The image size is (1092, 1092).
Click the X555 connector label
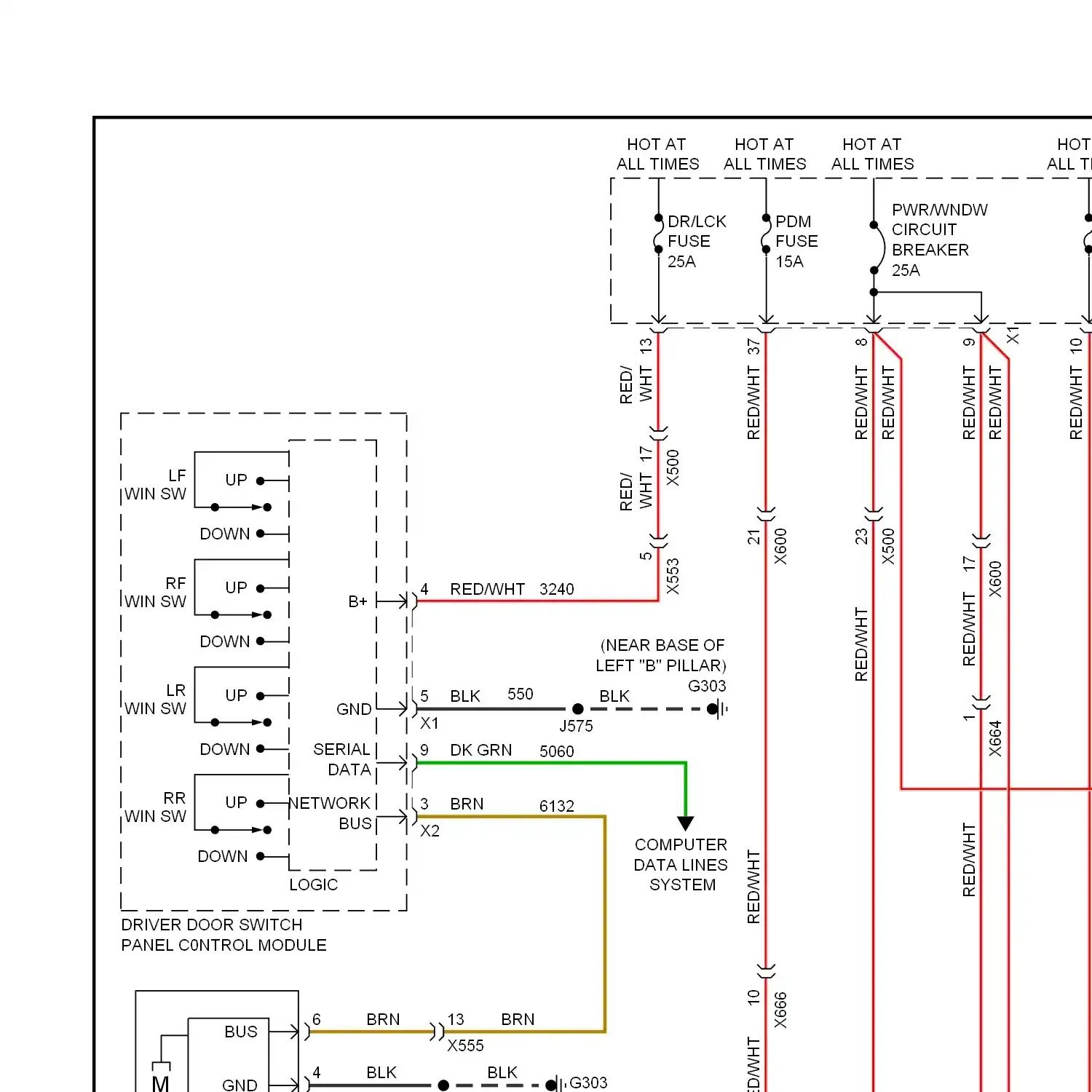click(466, 1045)
